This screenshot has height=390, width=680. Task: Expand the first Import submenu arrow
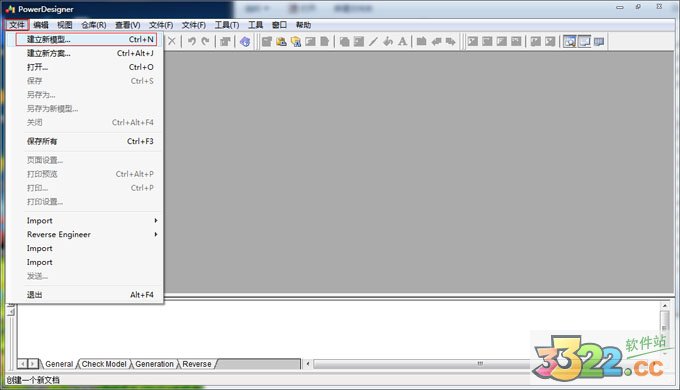tap(156, 220)
